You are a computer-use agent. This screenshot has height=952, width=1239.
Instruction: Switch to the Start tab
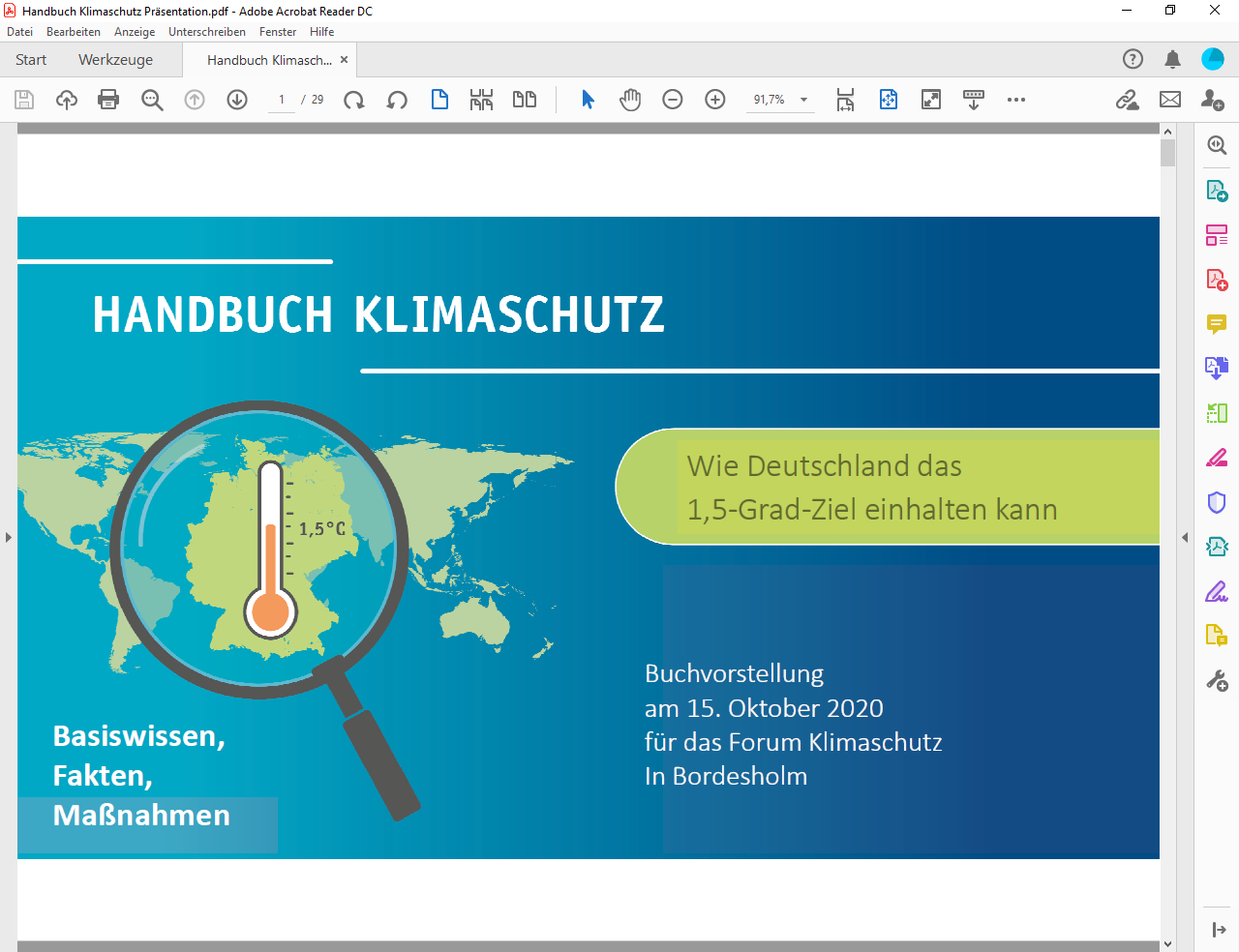31,60
